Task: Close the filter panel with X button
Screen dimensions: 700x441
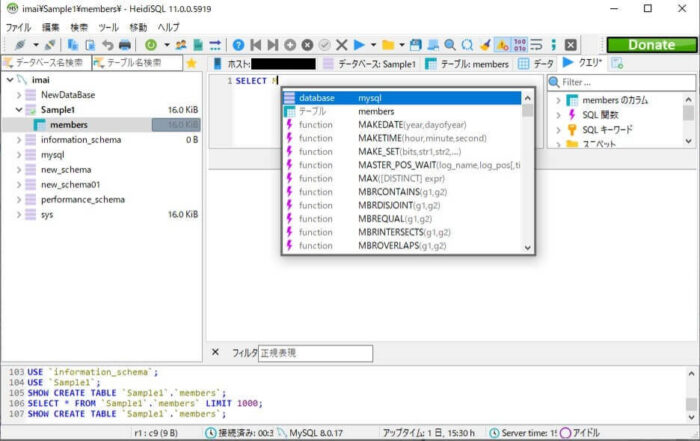Action: click(x=215, y=352)
